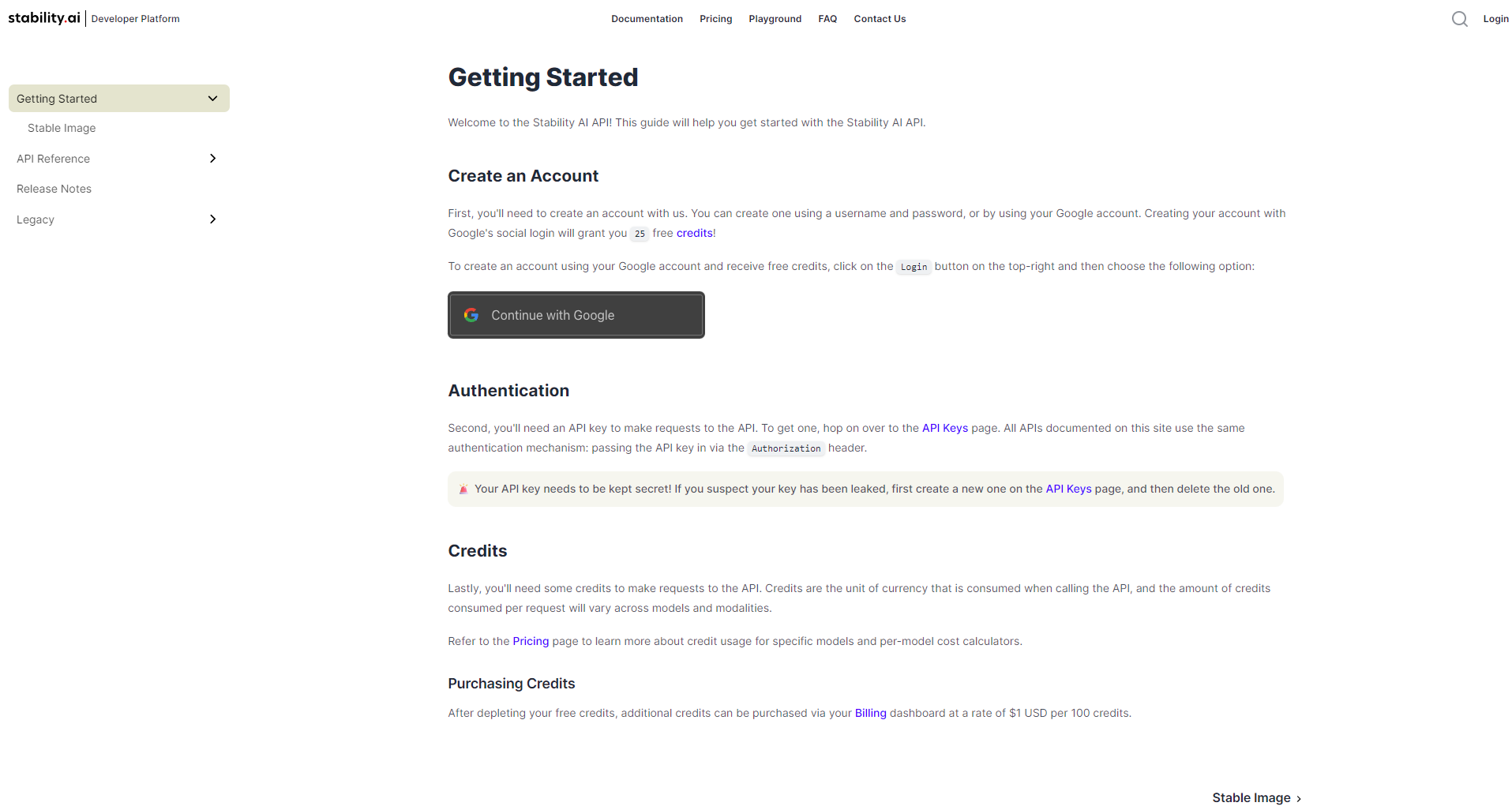Screen dimensions: 1512x810
Task: Go to the Playground nav item
Action: [x=775, y=19]
